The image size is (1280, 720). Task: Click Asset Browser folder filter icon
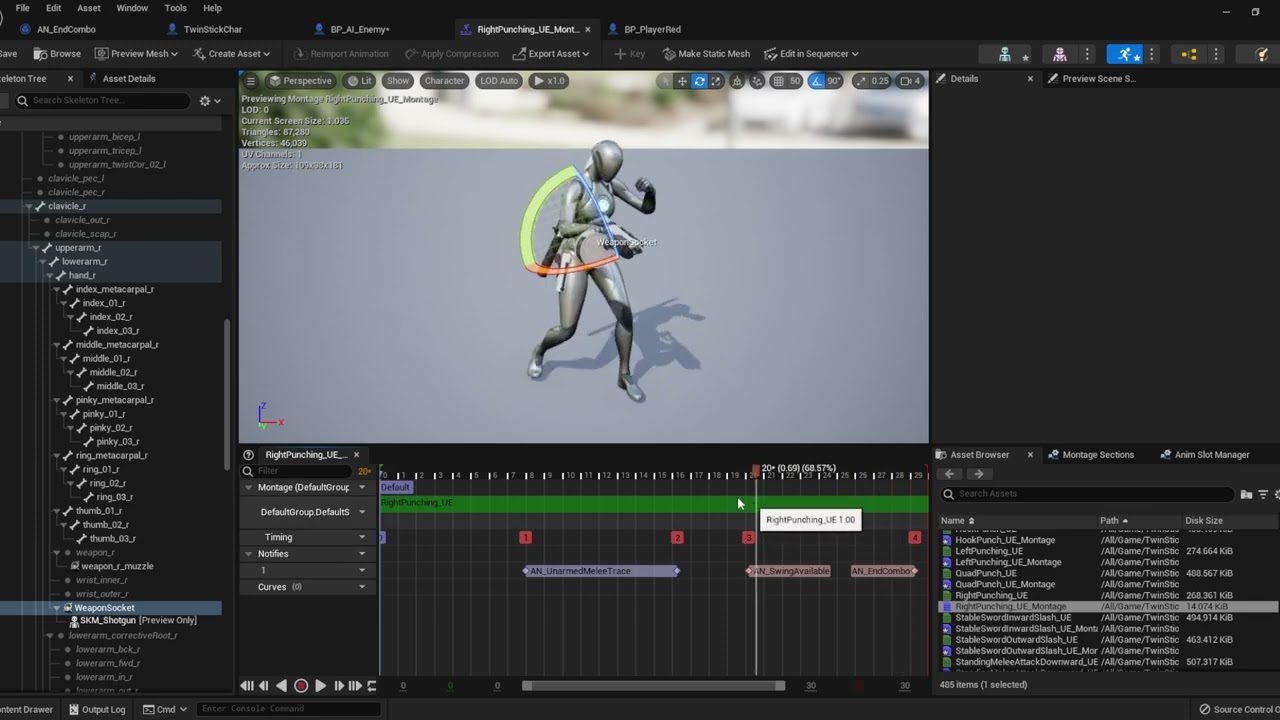point(1246,494)
